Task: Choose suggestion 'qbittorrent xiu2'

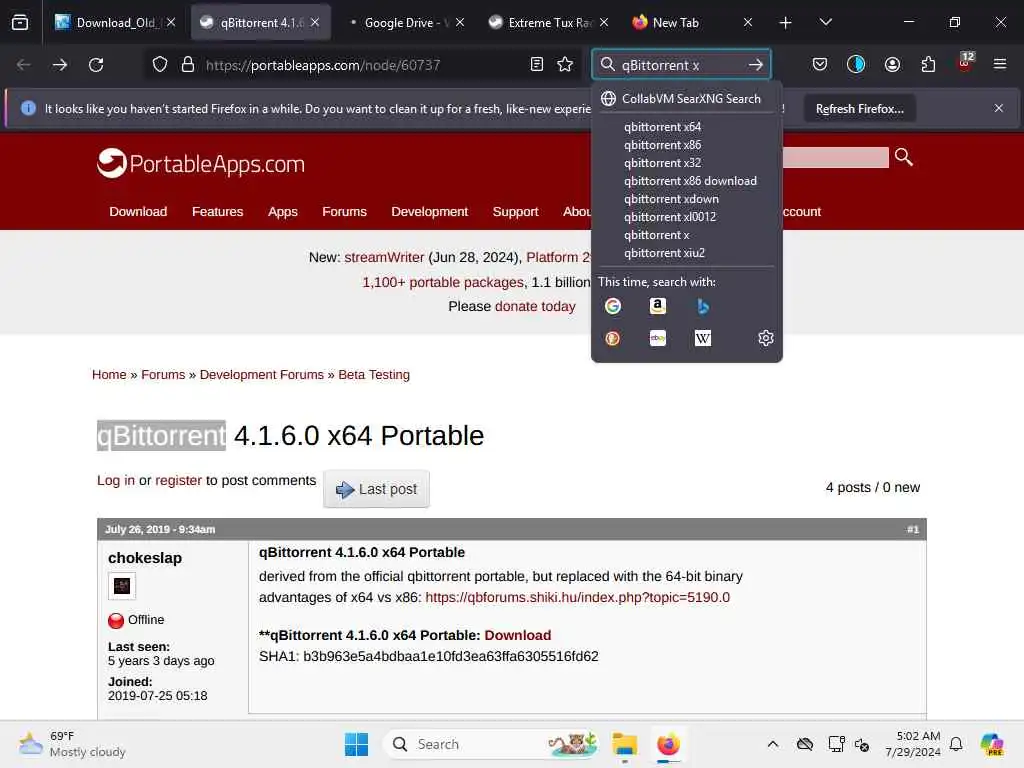Action: pyautogui.click(x=686, y=253)
